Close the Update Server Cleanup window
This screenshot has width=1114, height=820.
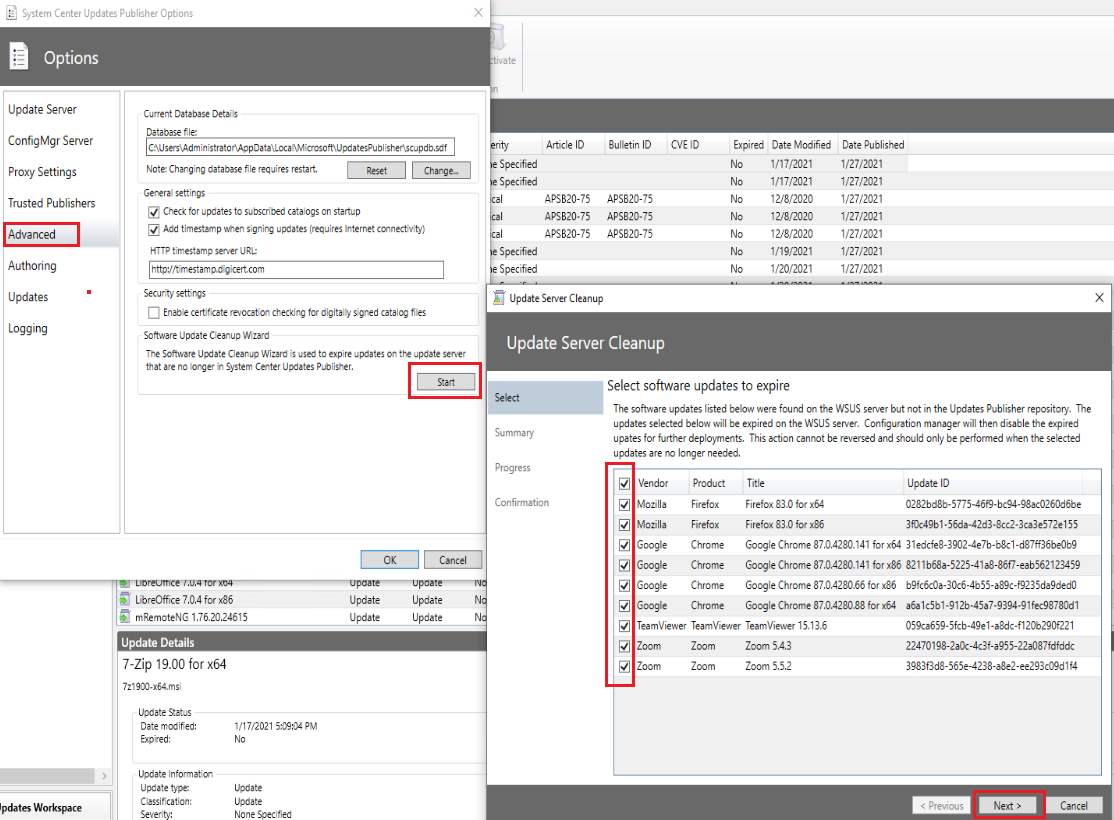coord(1099,298)
